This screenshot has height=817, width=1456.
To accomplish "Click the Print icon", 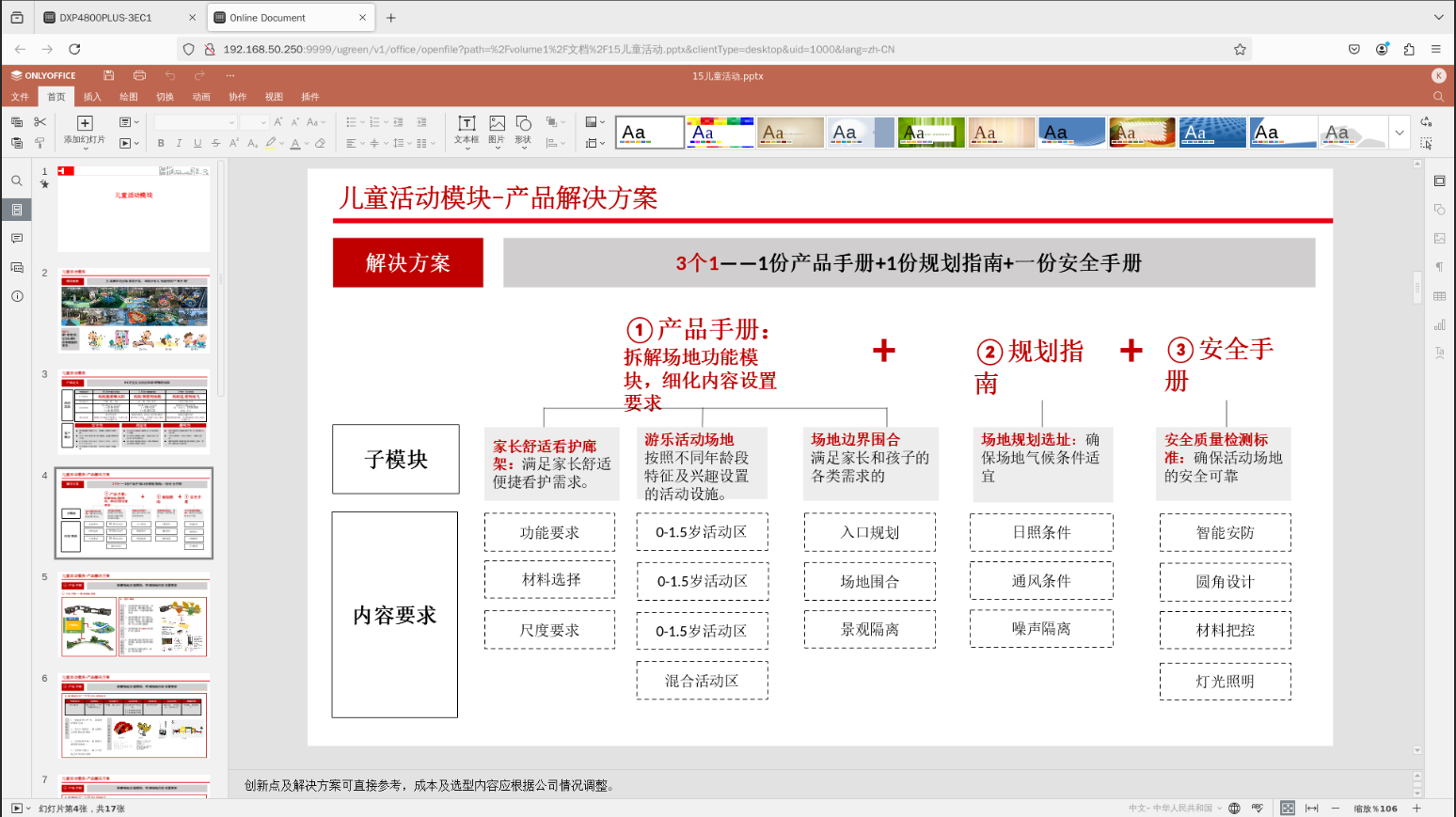I will coord(139,75).
